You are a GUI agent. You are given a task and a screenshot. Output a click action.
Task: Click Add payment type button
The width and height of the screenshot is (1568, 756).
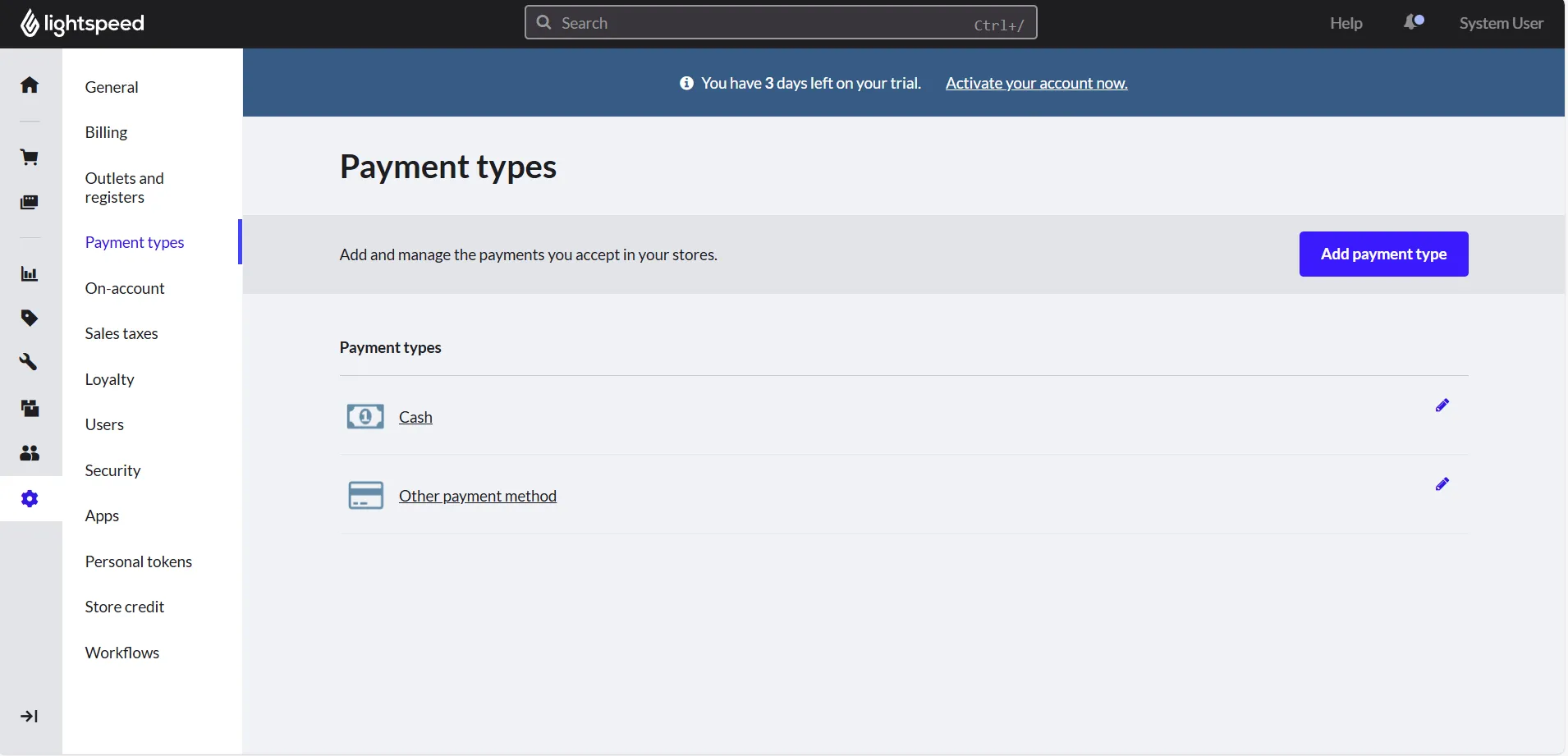click(x=1383, y=254)
